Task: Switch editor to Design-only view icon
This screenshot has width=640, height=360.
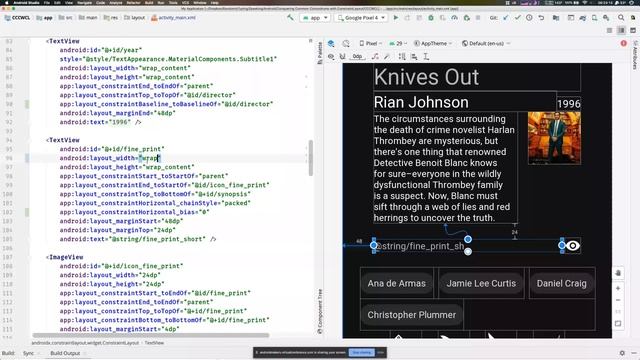Action: tap(633, 31)
